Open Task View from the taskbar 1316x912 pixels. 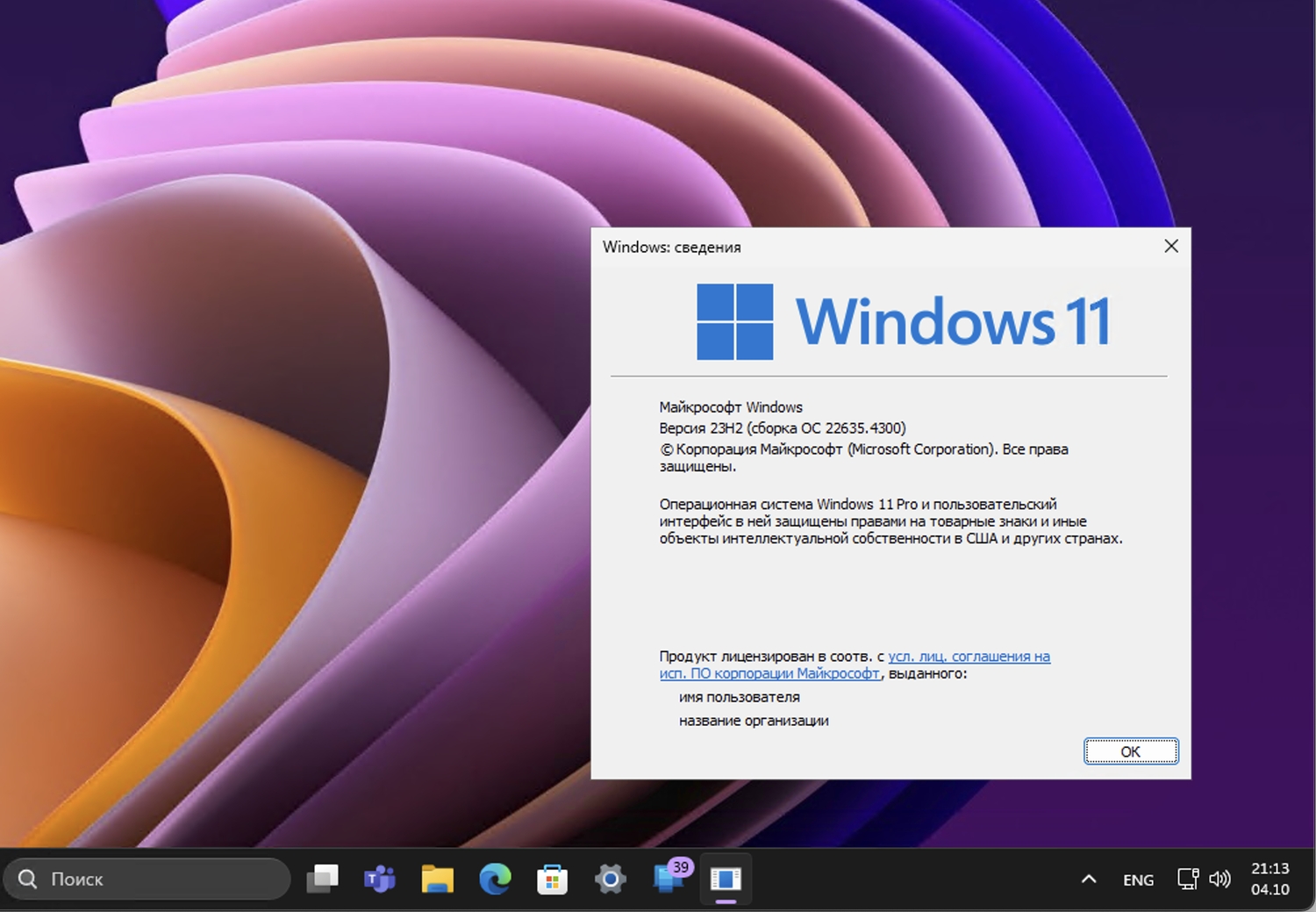[x=323, y=879]
